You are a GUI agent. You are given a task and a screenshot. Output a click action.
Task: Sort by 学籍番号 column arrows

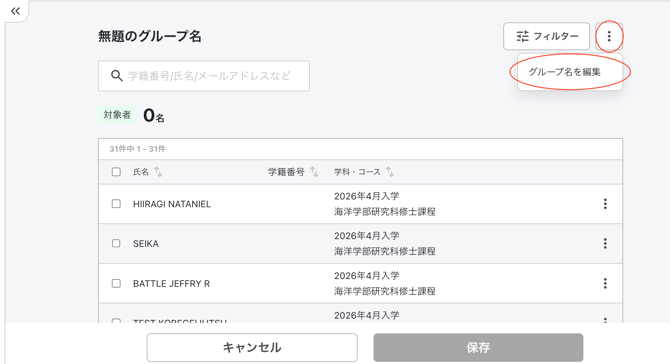coord(314,172)
